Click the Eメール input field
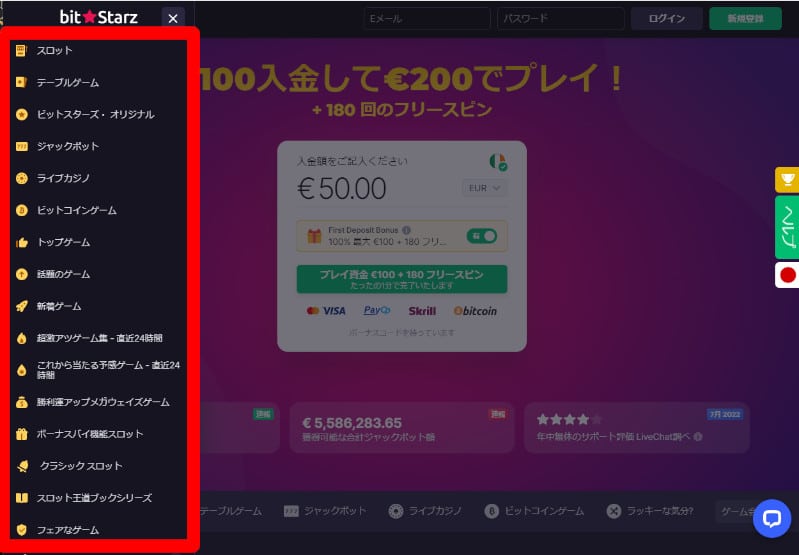This screenshot has width=799, height=555. click(427, 18)
